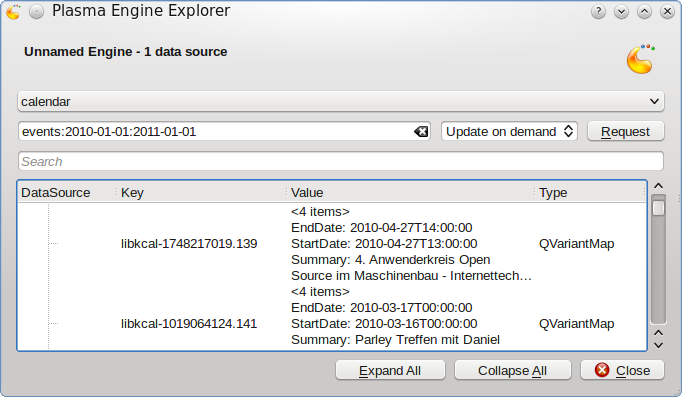Click the clear-text icon in the source field
This screenshot has height=397, width=682.
(x=421, y=131)
